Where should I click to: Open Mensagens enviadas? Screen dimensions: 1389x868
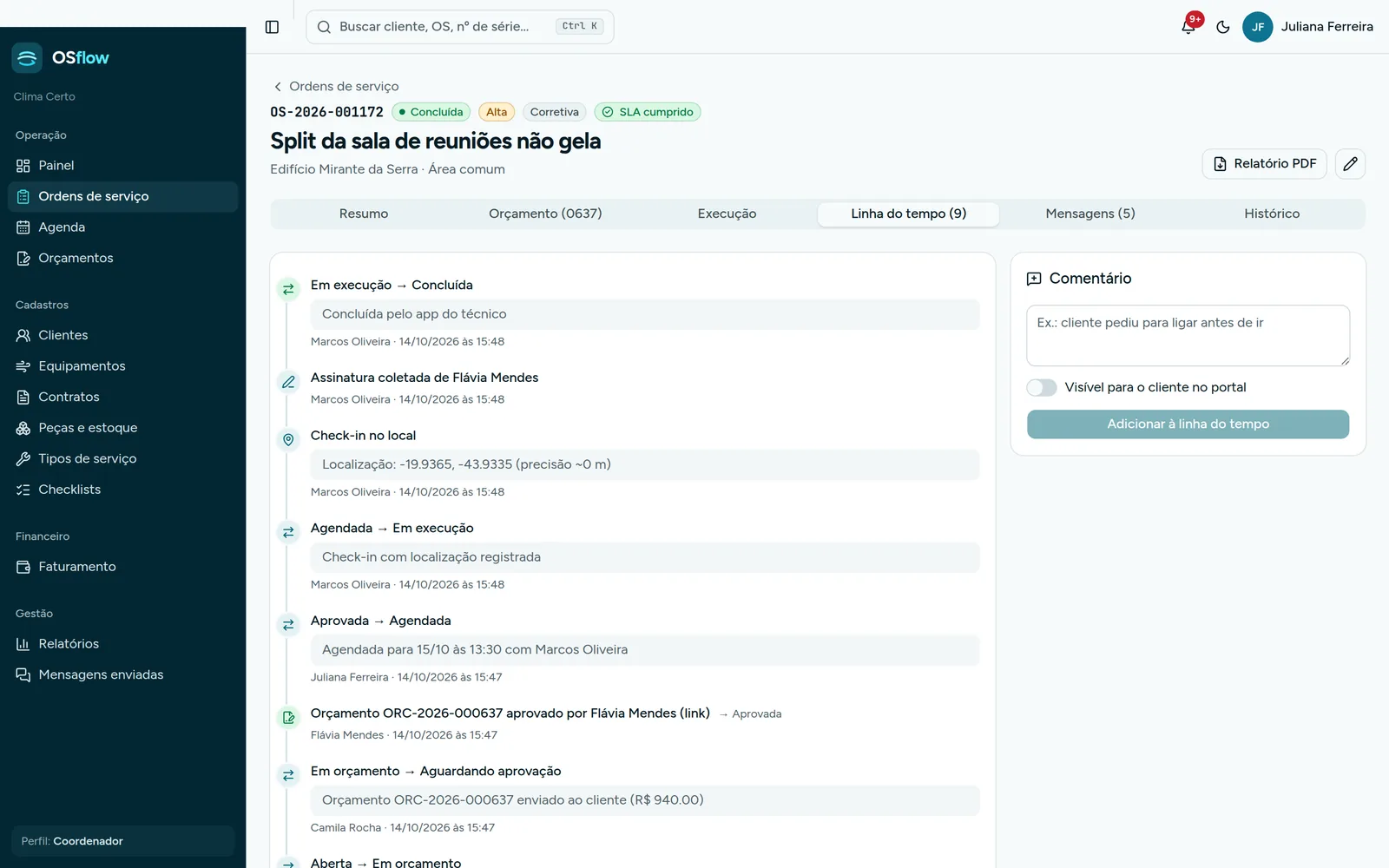click(122, 674)
